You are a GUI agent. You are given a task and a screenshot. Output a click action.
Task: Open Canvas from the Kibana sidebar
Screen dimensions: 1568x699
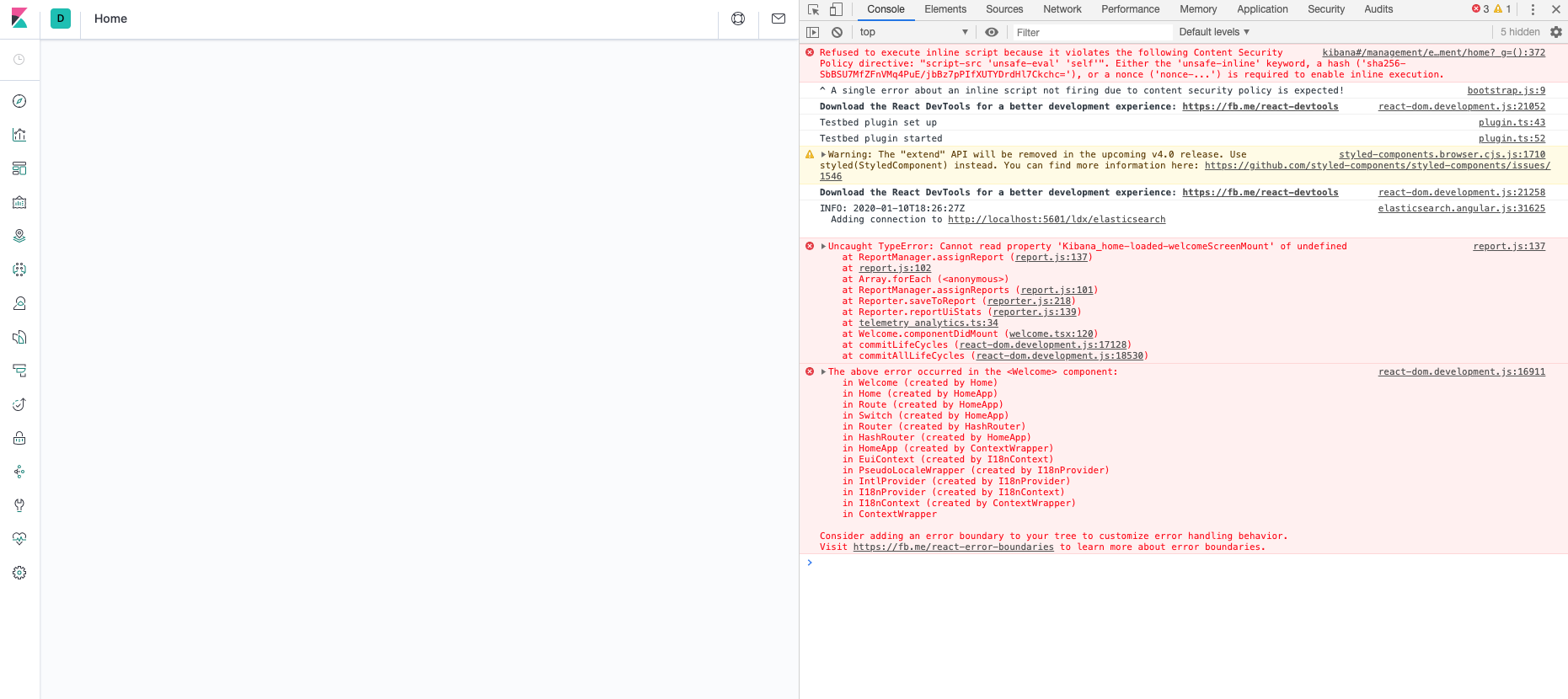pyautogui.click(x=19, y=202)
